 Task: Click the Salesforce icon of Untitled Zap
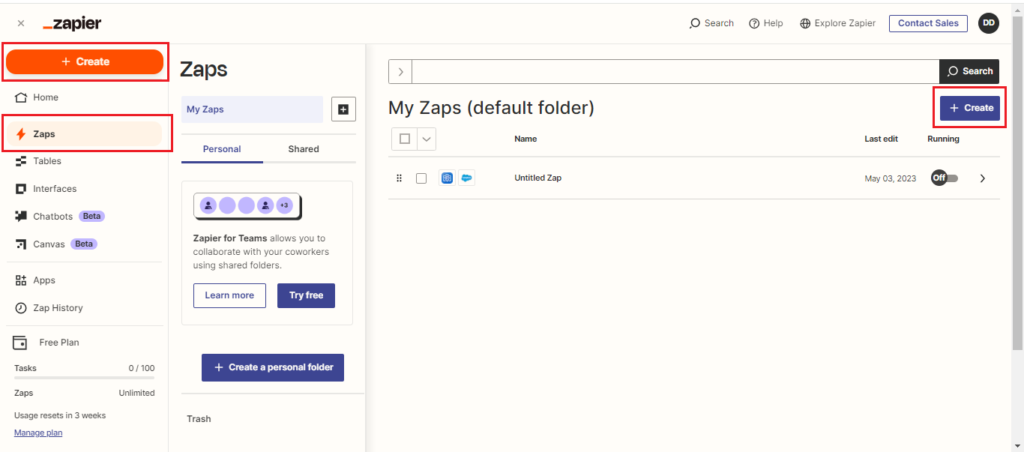(466, 178)
